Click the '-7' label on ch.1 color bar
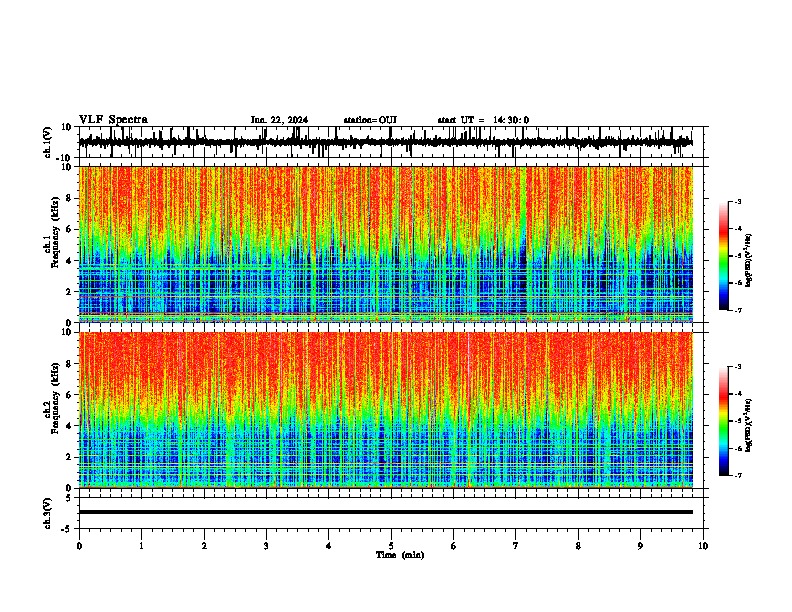The image size is (792, 612). click(737, 310)
